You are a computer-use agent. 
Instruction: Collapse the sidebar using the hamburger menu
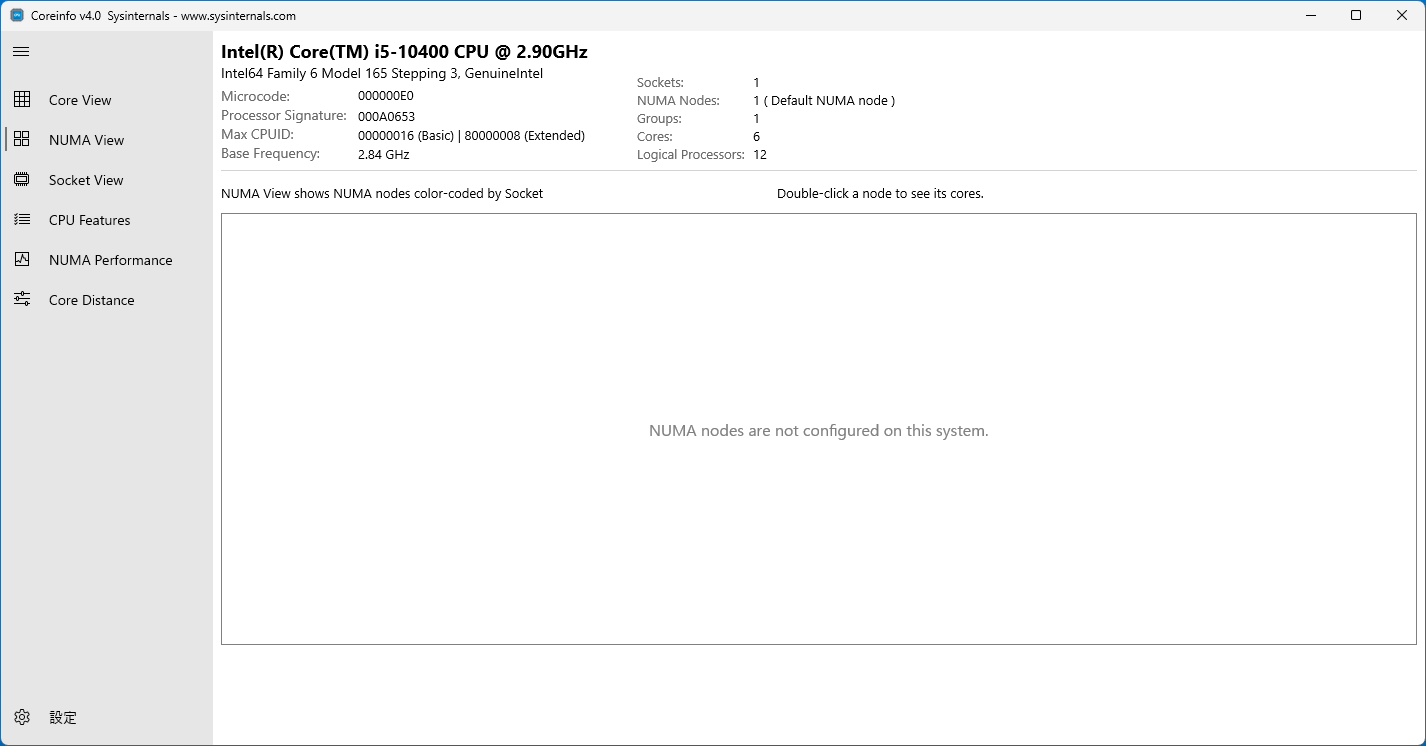tap(21, 52)
